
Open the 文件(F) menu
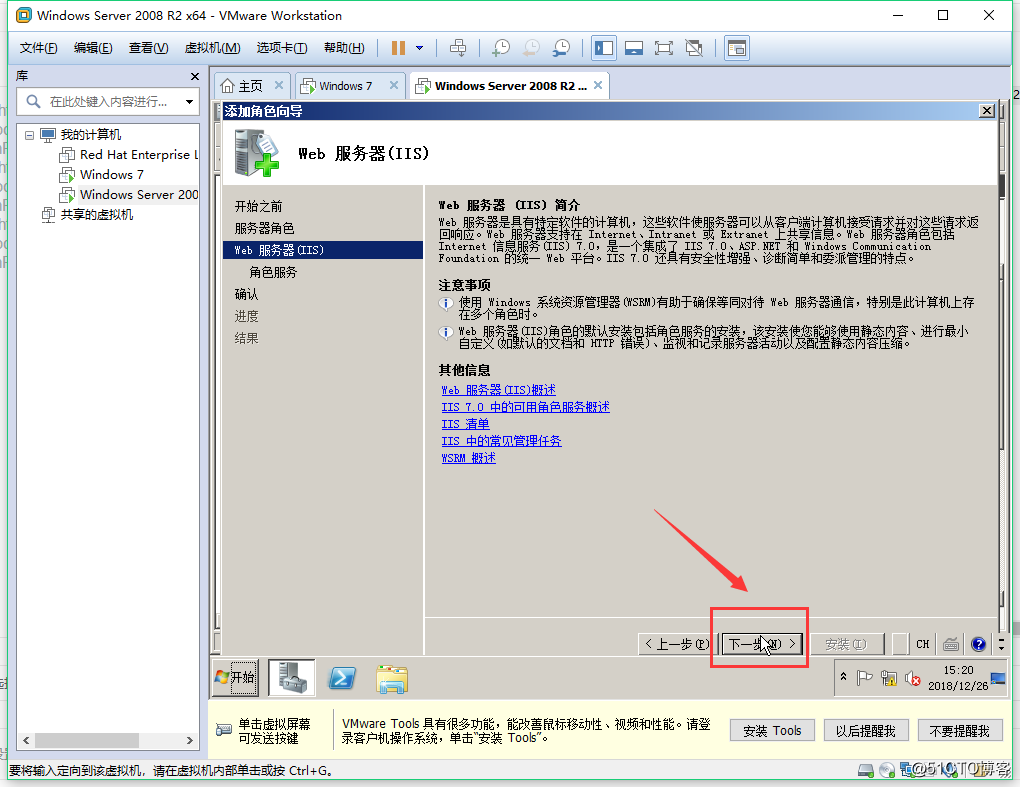click(x=38, y=48)
